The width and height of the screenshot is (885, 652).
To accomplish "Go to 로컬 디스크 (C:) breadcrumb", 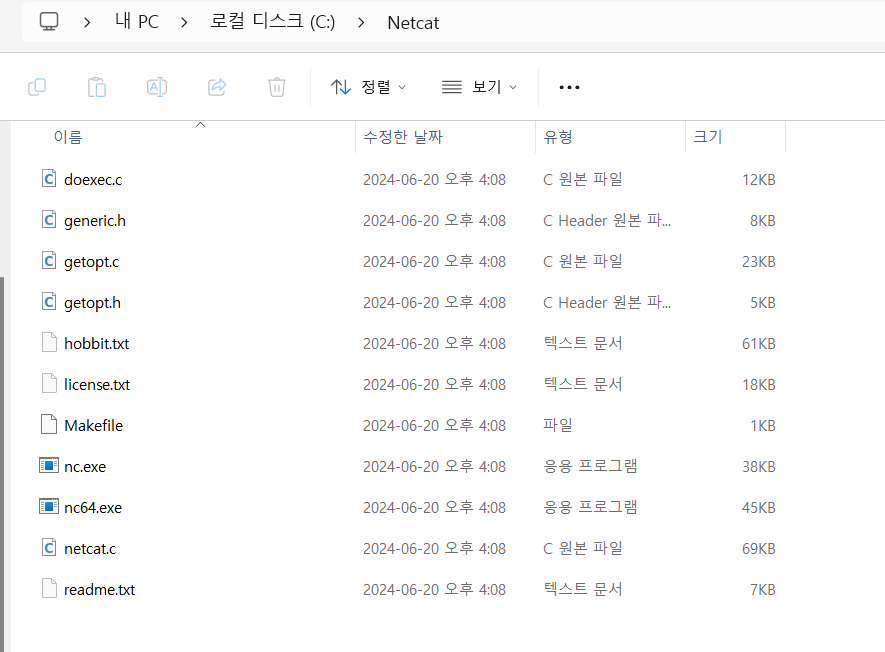I will 273,21.
